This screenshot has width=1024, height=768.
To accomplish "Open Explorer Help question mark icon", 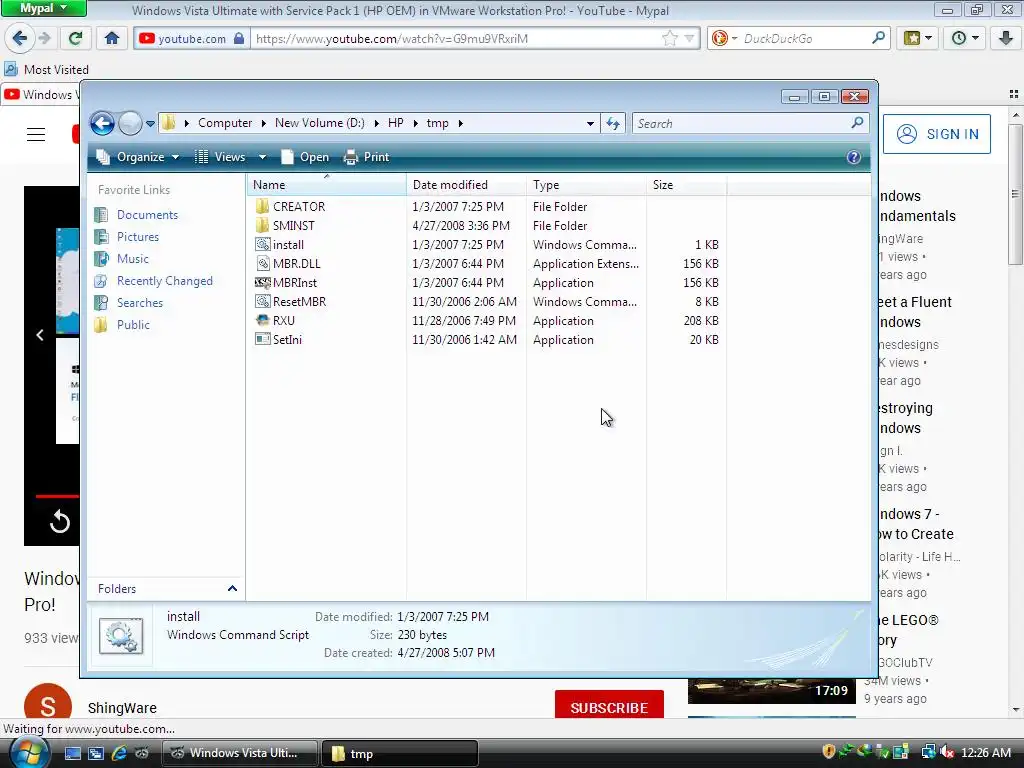I will pyautogui.click(x=854, y=157).
